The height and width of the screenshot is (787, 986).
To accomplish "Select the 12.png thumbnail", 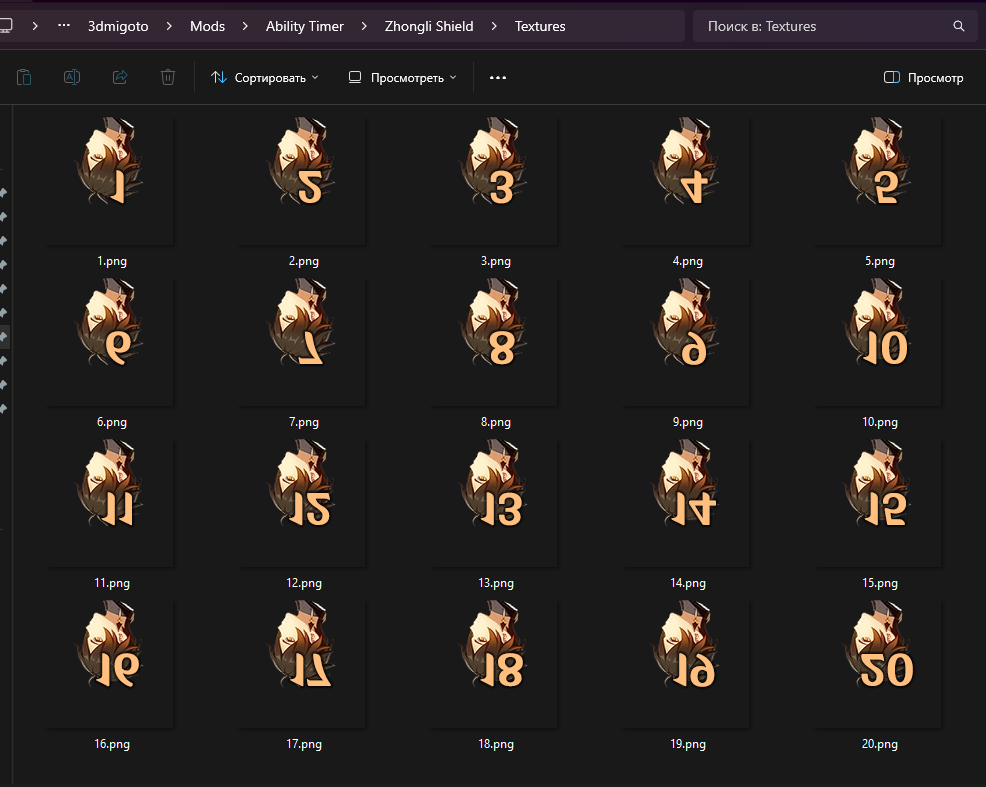I will click(302, 502).
